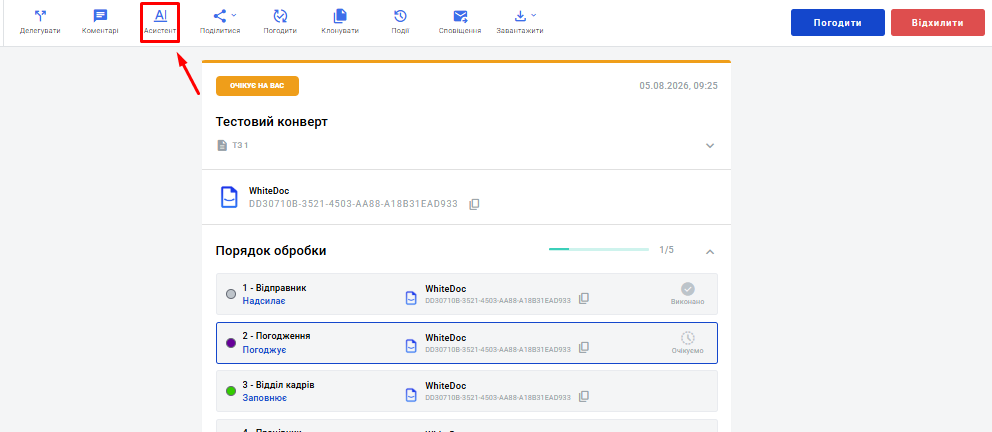Select the Тестовий конверт title
The image size is (992, 432).
271,122
